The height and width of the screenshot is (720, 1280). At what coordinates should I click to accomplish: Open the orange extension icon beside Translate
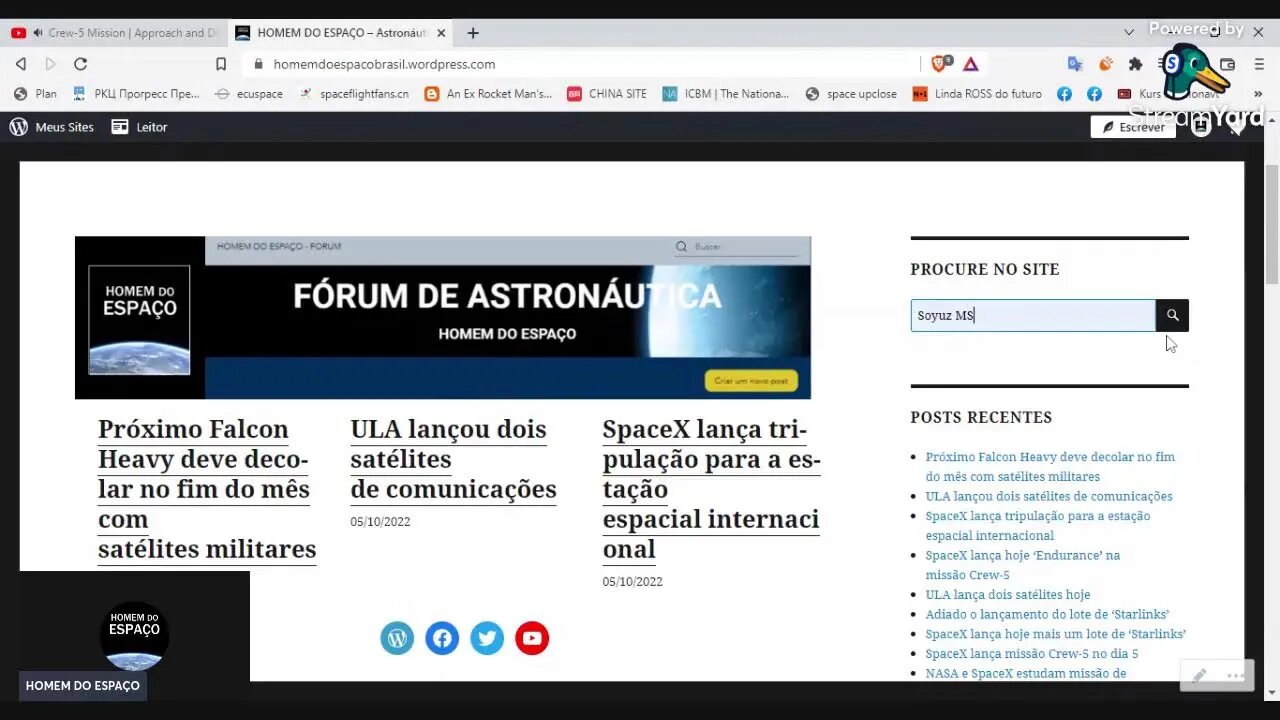(1106, 64)
